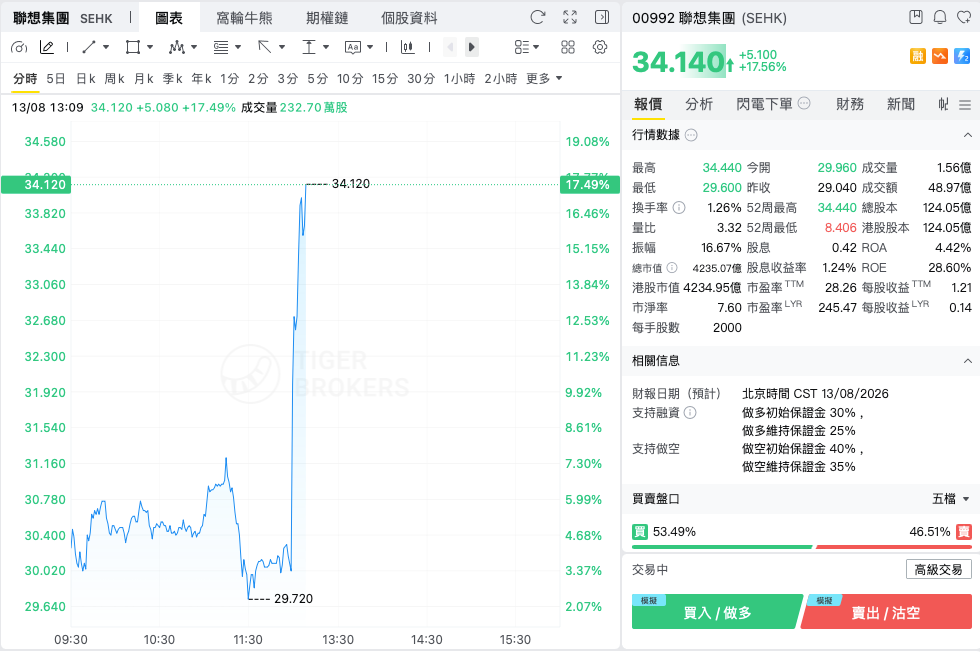Click the info icon next to 行情數據
This screenshot has height=652, width=980.
tap(691, 135)
